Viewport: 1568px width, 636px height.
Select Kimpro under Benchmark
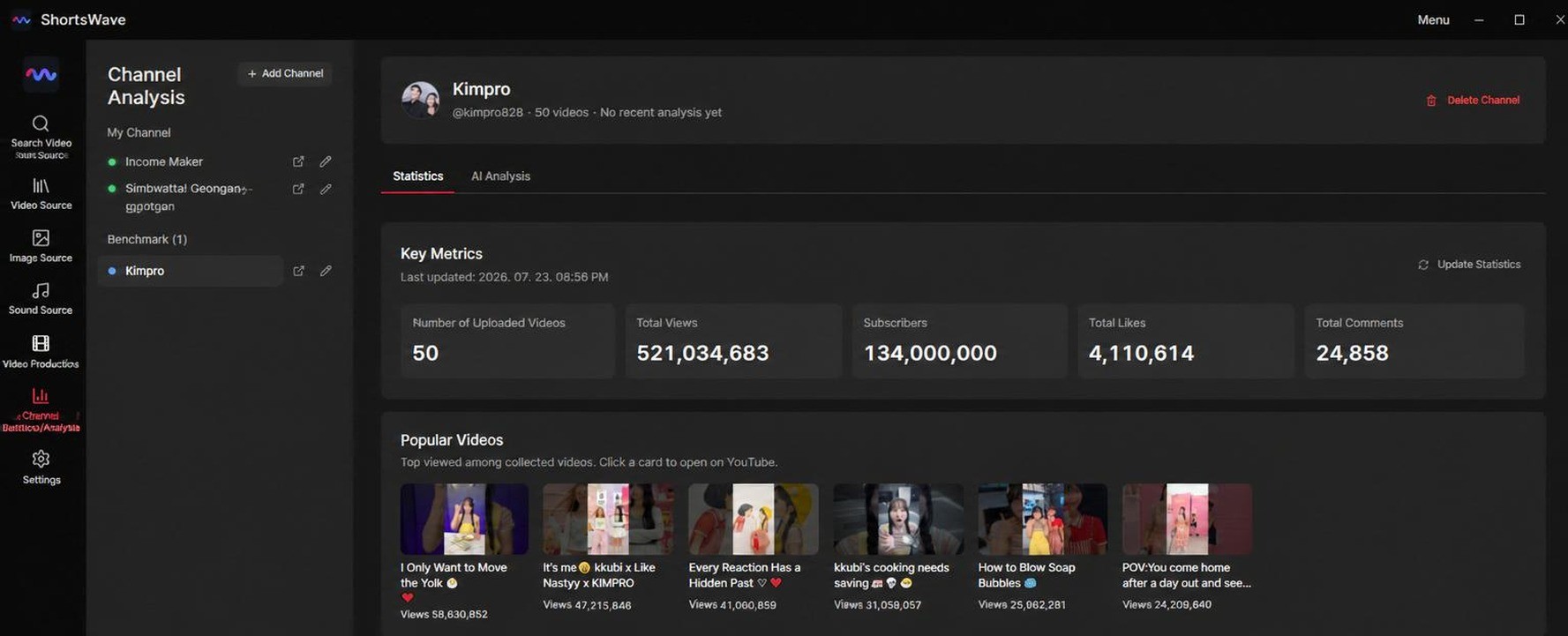pos(190,271)
